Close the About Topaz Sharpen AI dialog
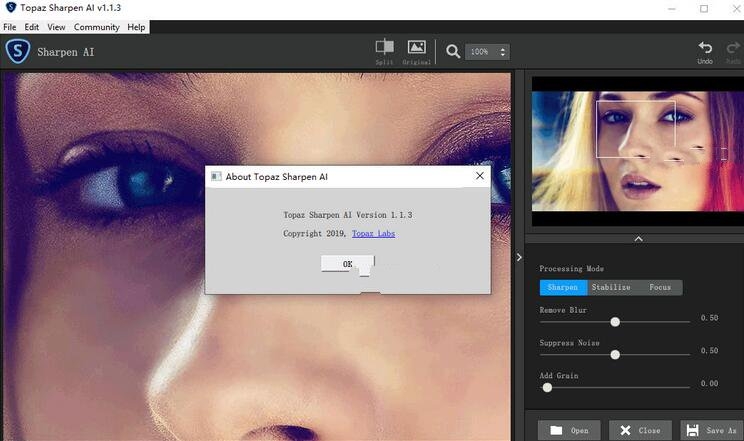 pos(480,176)
